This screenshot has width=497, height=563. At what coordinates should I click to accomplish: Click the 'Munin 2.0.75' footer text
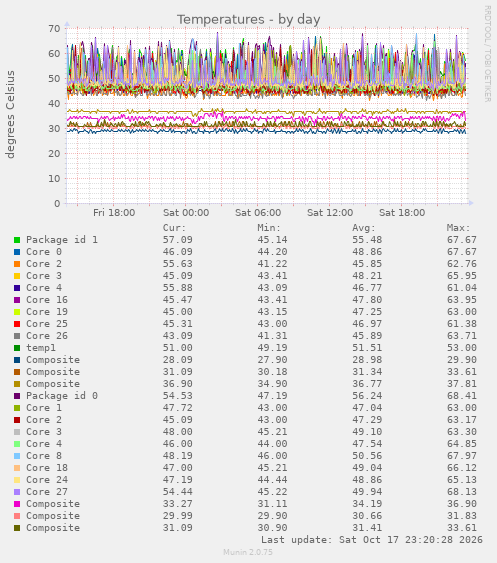248,552
